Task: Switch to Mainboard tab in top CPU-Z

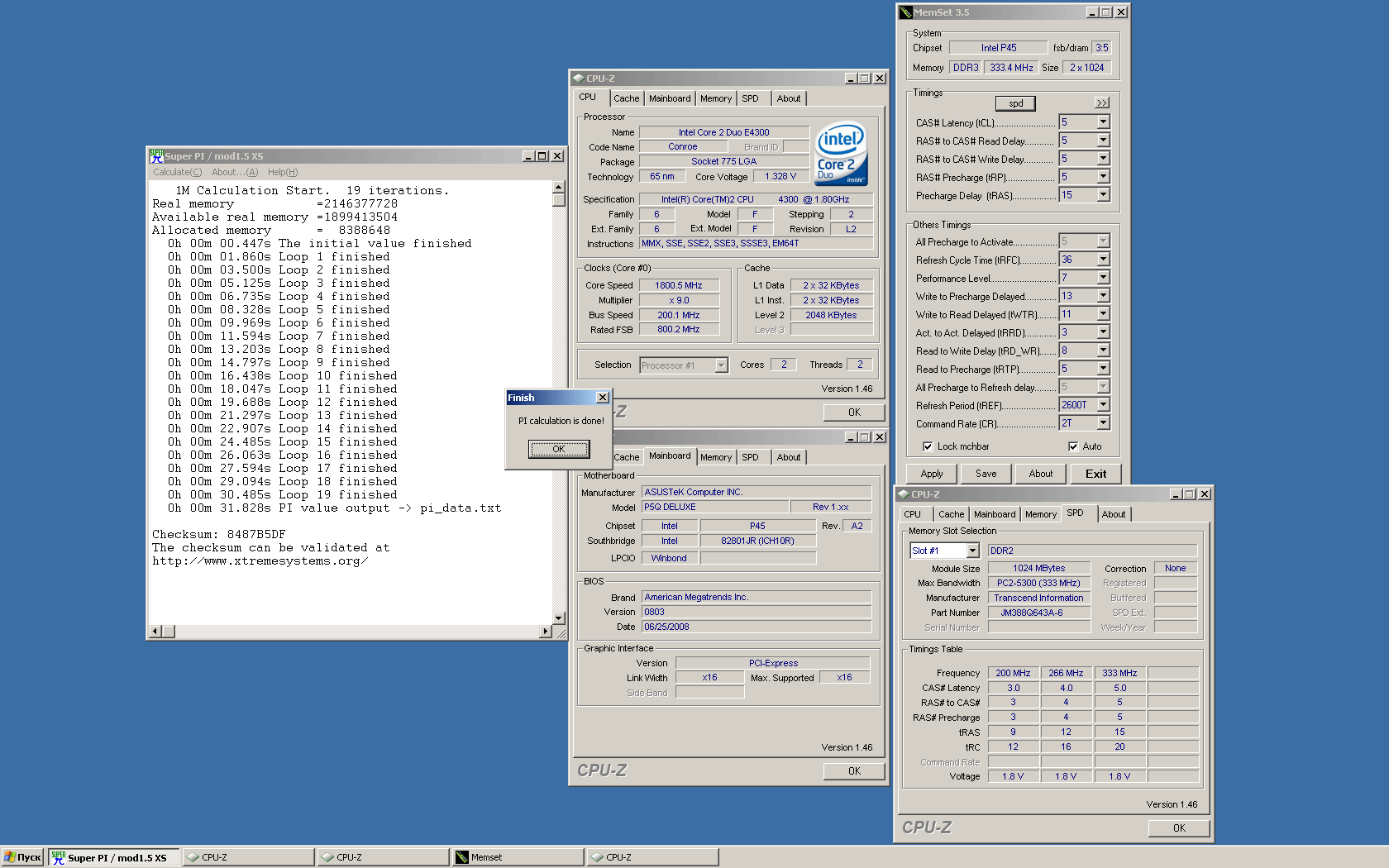Action: (x=670, y=98)
